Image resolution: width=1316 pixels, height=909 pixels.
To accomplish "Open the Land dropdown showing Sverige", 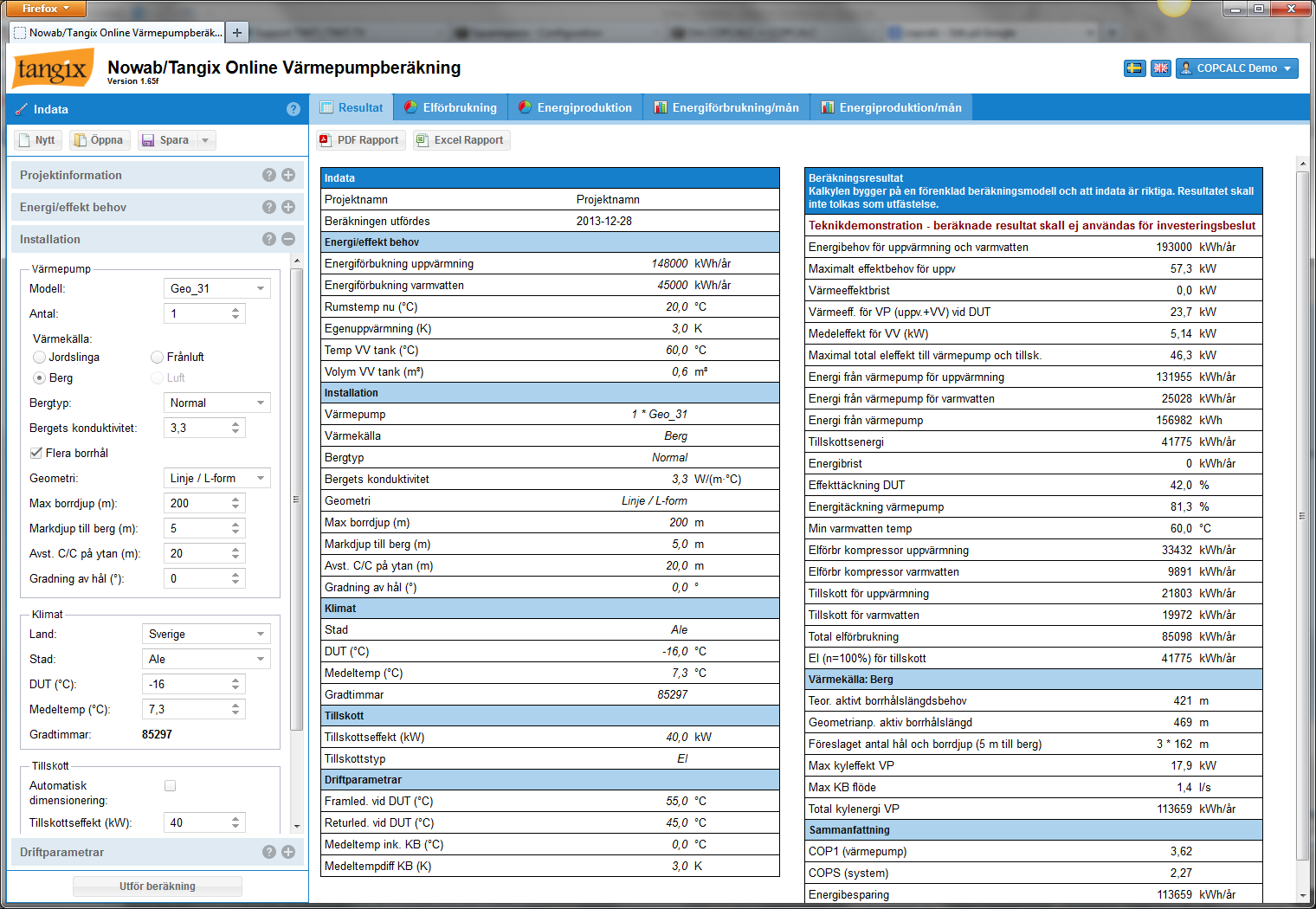I will [x=206, y=634].
